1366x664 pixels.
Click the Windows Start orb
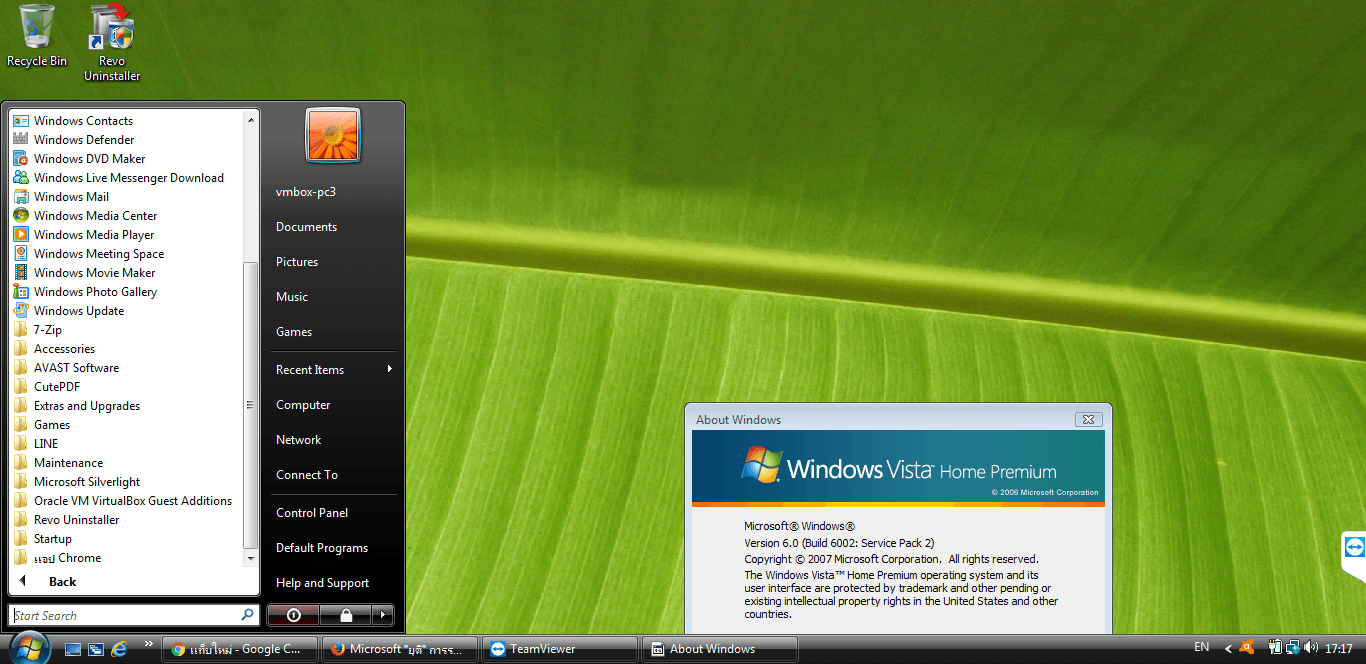[28, 648]
